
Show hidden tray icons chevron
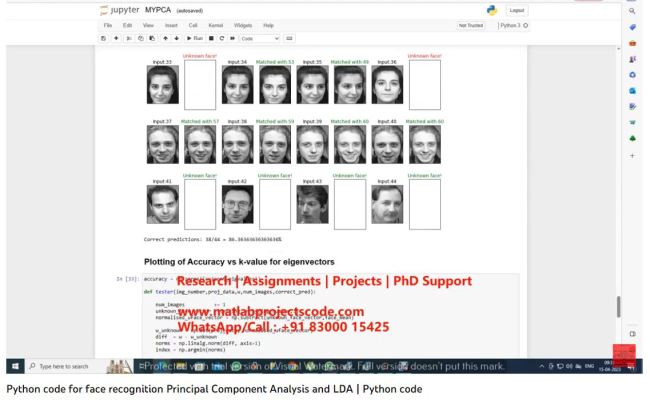click(x=541, y=366)
